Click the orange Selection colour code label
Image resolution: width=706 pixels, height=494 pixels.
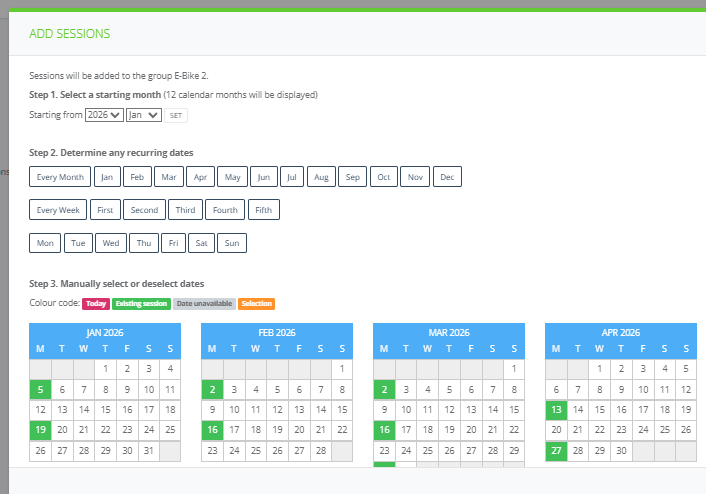(x=256, y=304)
